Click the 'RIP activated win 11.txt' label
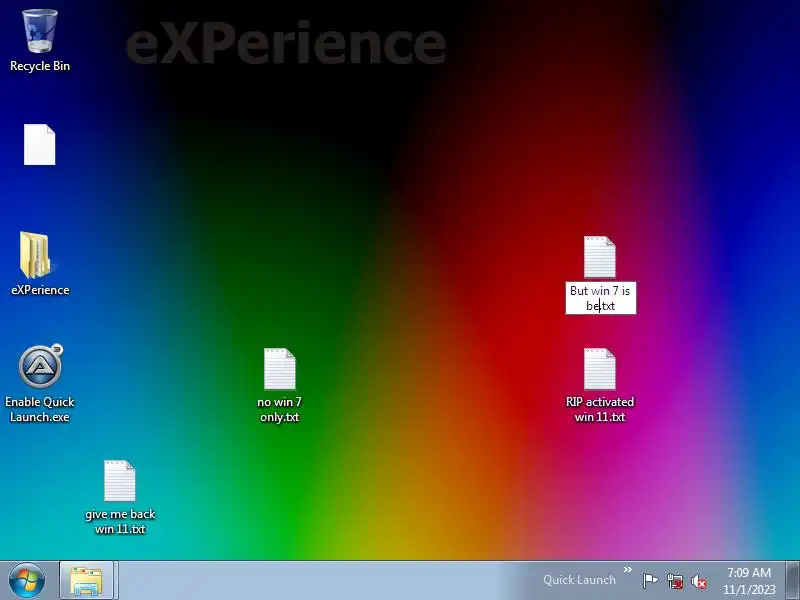Viewport: 800px width, 600px height. point(600,409)
